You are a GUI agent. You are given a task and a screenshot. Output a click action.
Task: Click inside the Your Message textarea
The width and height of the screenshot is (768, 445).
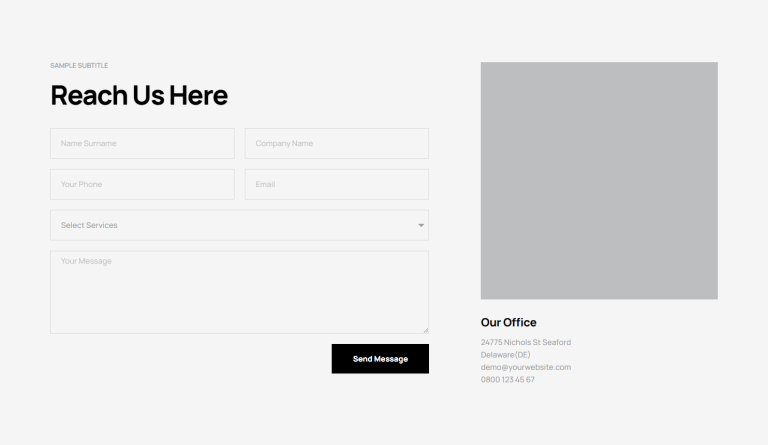pos(239,292)
